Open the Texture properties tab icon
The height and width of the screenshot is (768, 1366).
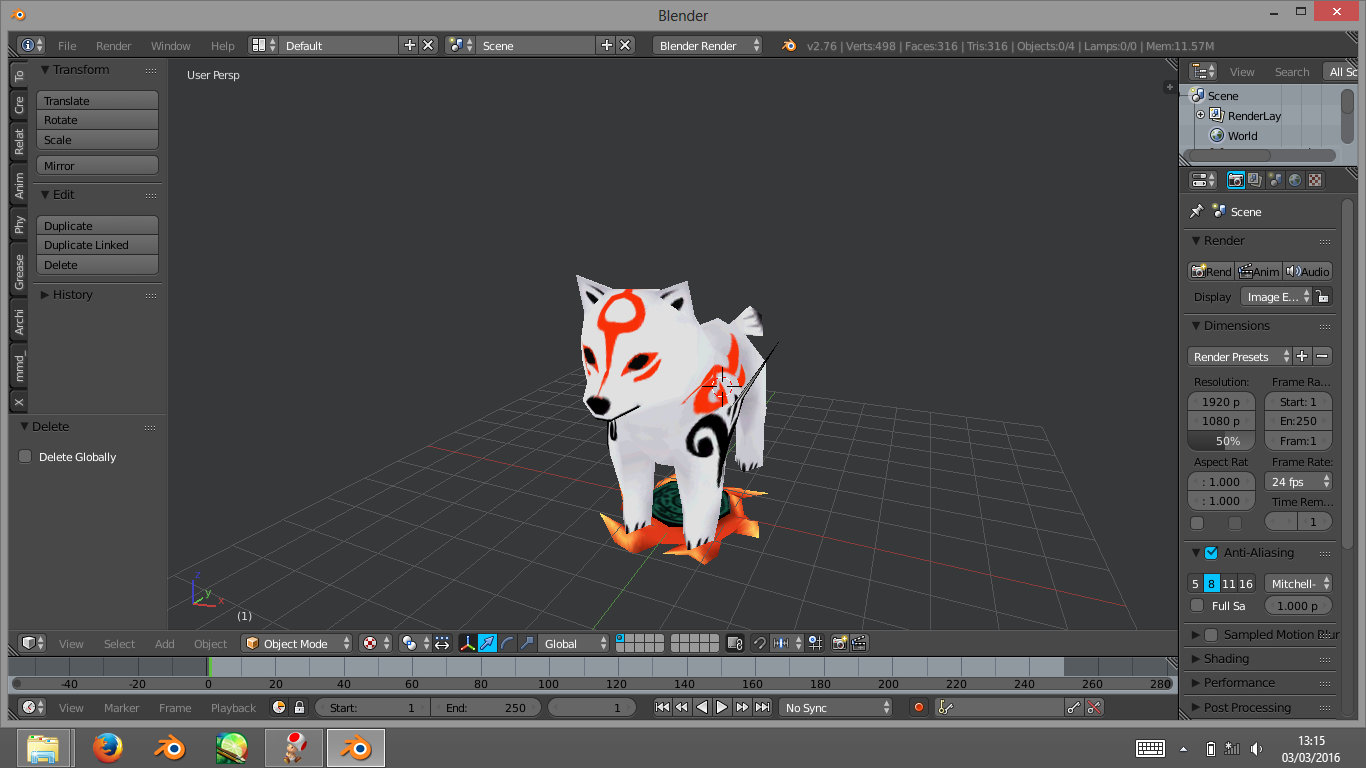tap(1315, 180)
